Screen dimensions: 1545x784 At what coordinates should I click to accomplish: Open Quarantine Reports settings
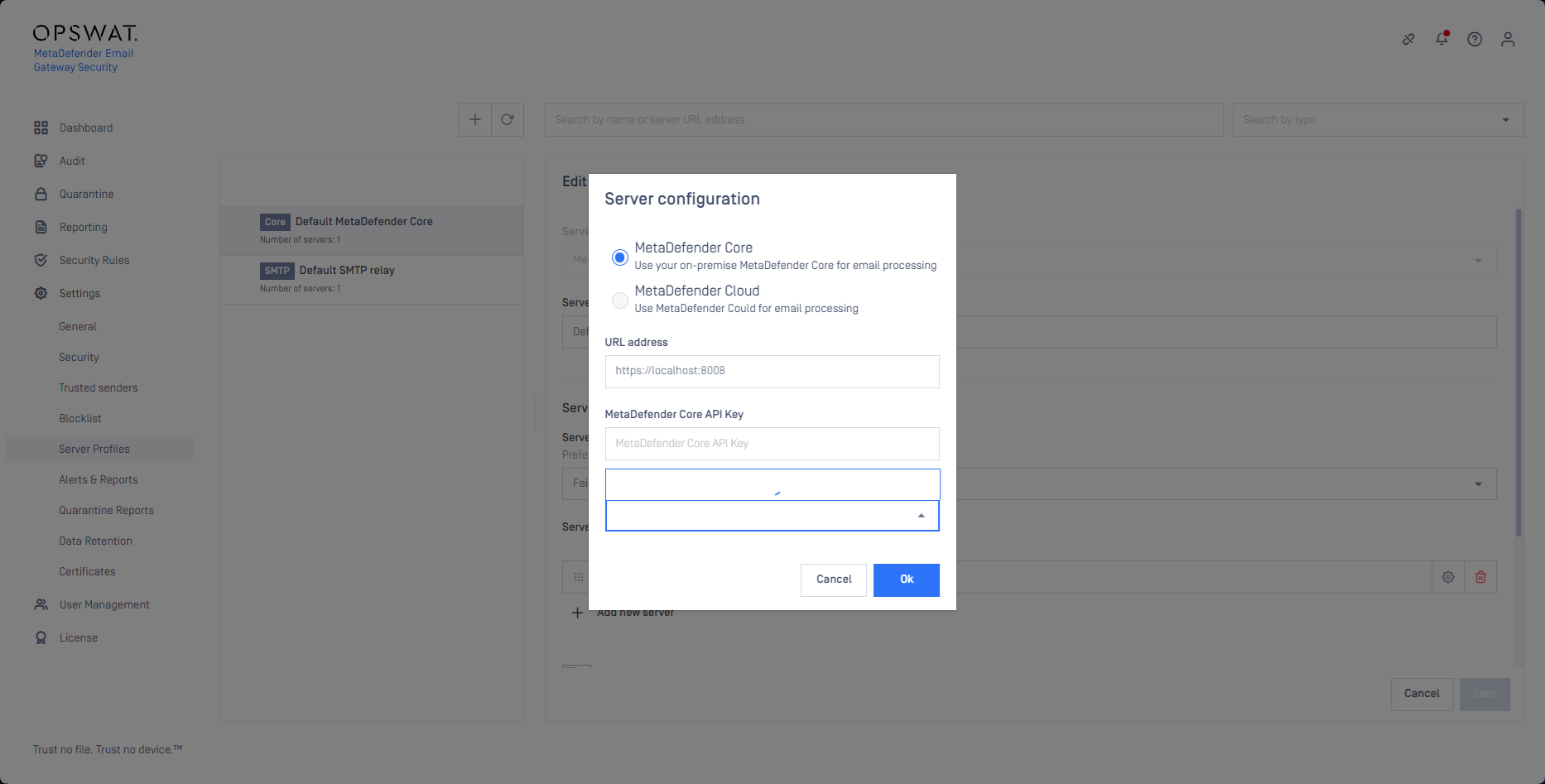coord(106,510)
